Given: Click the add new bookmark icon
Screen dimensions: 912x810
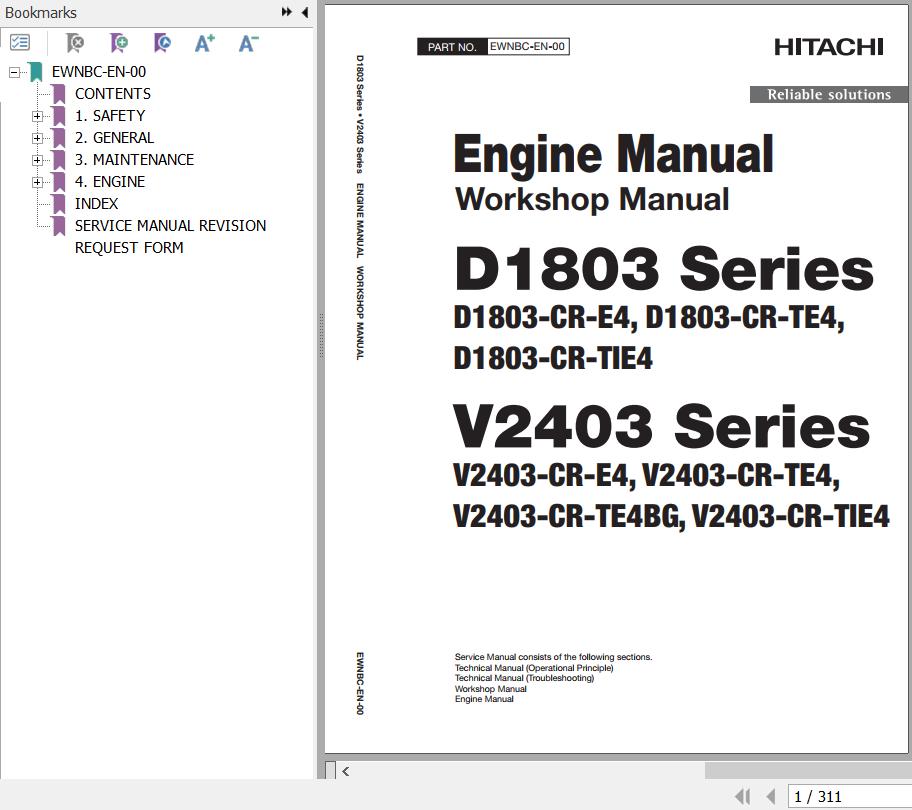Looking at the screenshot, I should [119, 42].
